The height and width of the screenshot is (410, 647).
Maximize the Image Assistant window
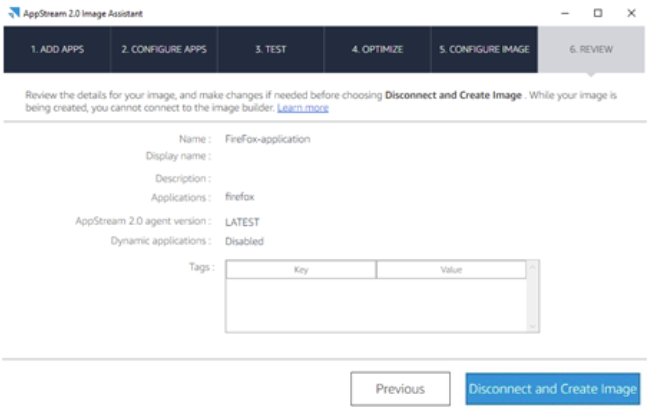point(598,13)
